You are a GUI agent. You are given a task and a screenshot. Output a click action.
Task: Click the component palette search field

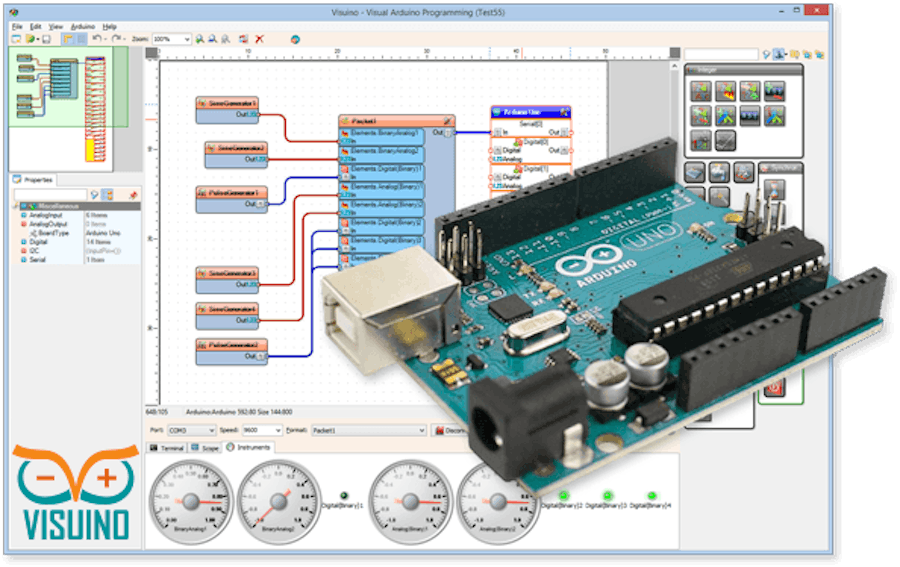pyautogui.click(x=720, y=54)
